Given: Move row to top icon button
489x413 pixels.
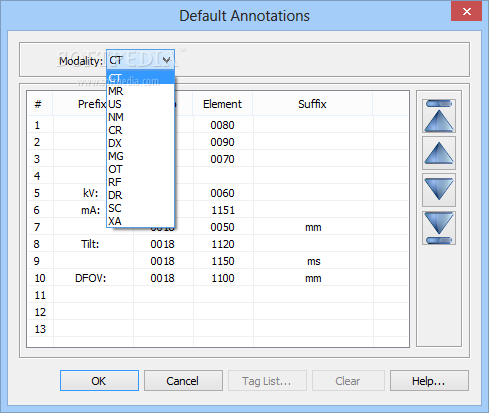Looking at the screenshot, I should [x=439, y=116].
